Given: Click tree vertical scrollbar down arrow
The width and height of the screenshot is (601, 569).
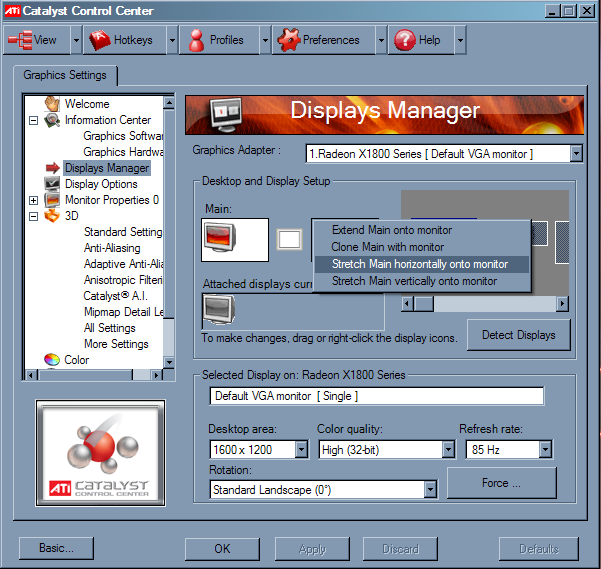Looking at the screenshot, I should pyautogui.click(x=169, y=362).
